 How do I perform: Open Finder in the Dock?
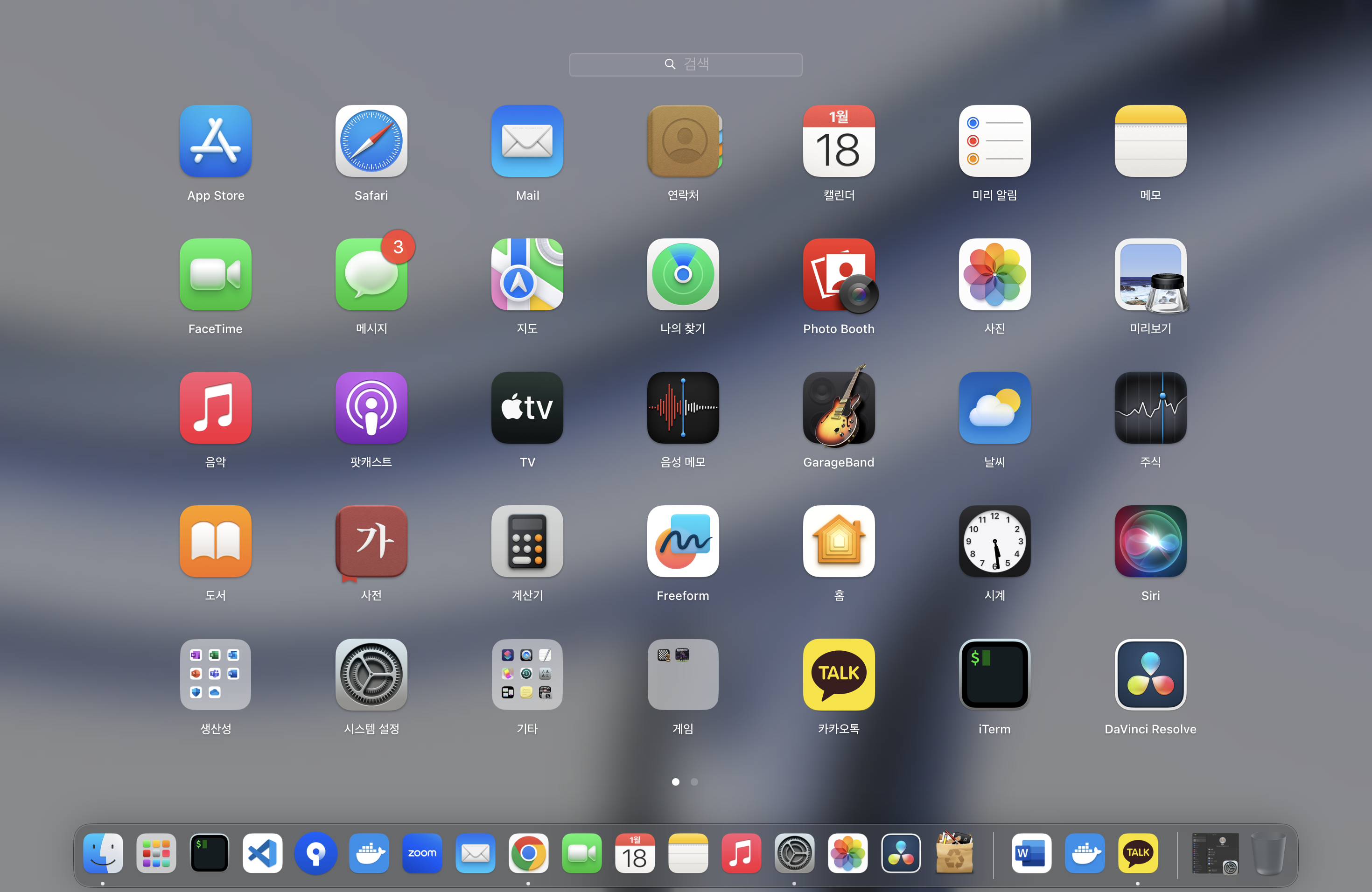(103, 853)
